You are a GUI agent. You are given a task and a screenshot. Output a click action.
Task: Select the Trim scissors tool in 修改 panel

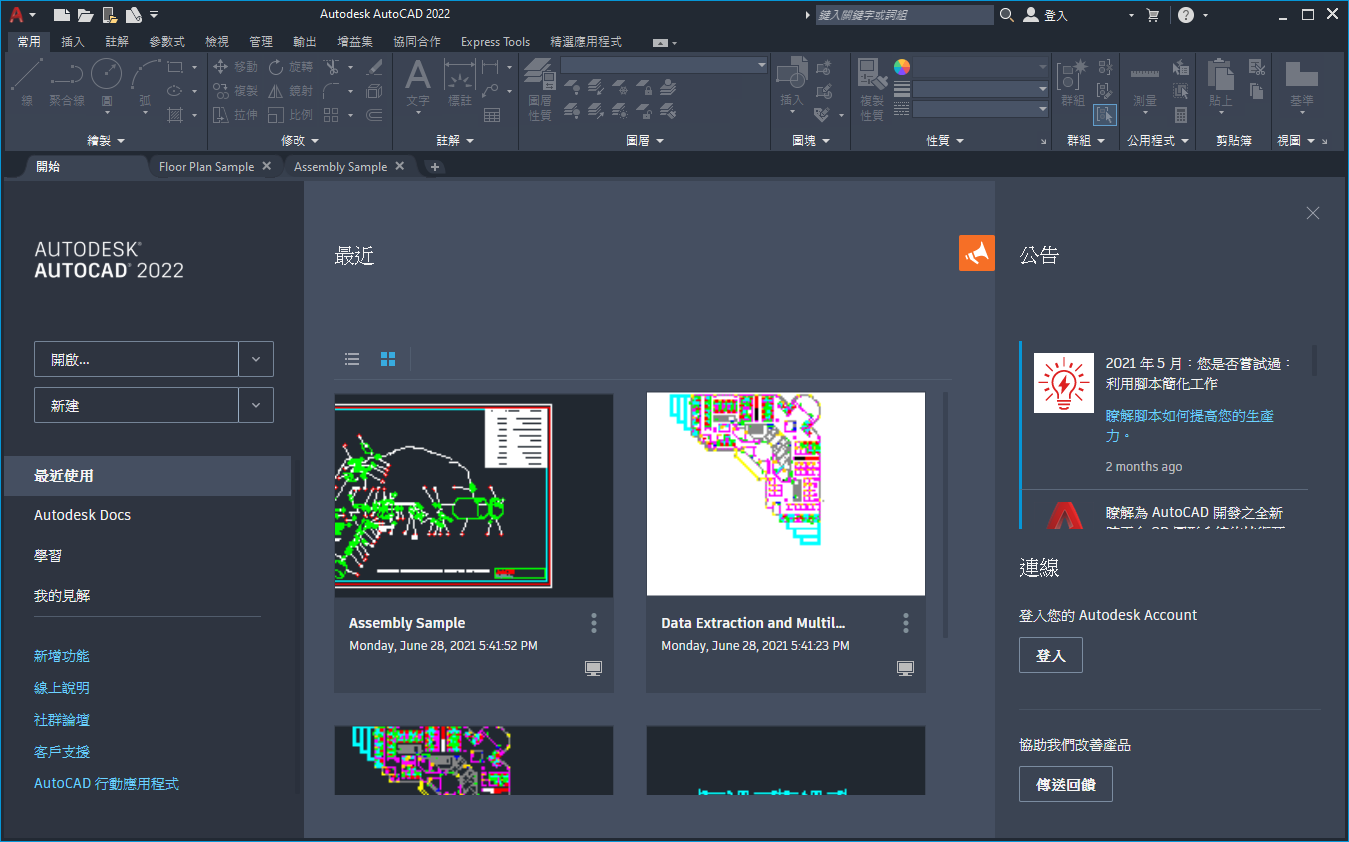330,67
